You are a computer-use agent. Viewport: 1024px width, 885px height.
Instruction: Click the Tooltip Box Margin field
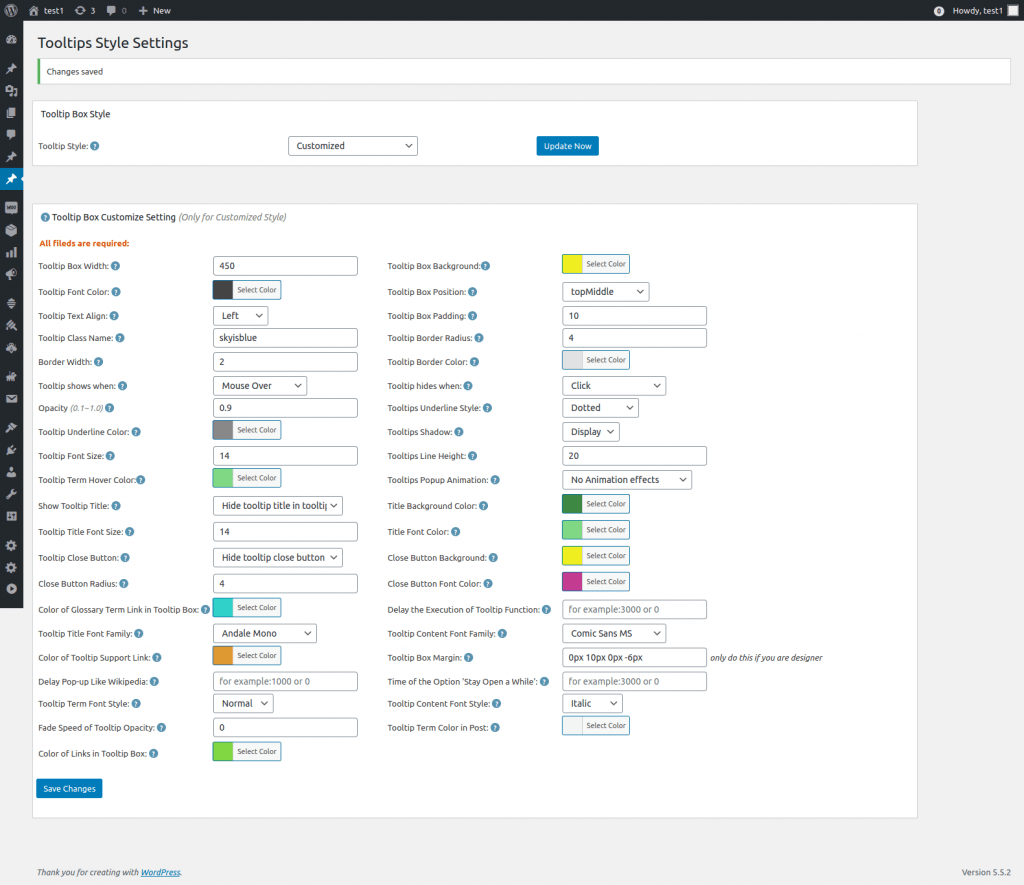tap(634, 658)
